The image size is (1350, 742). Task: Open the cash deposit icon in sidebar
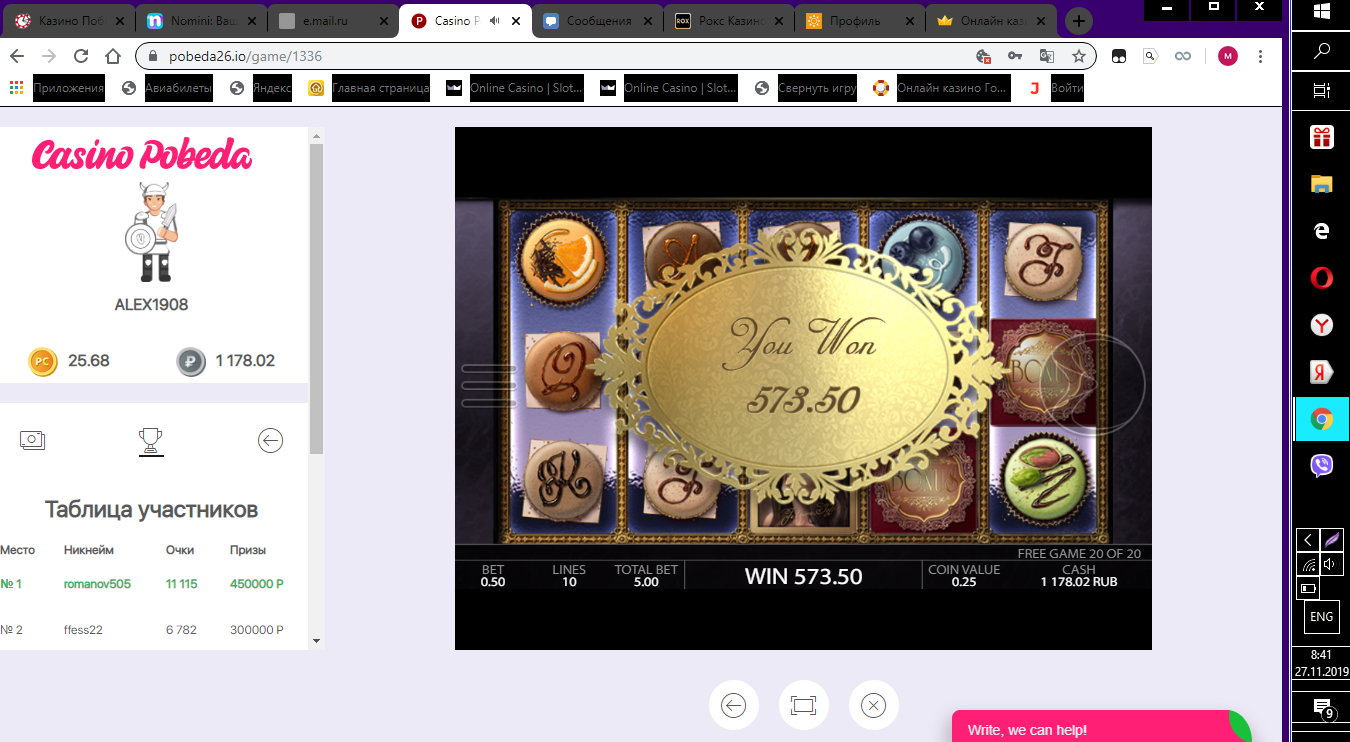32,440
